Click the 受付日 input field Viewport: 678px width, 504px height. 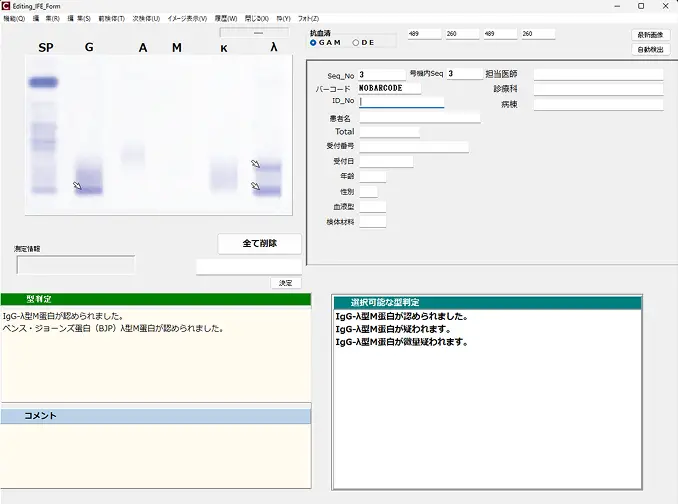[x=386, y=162]
